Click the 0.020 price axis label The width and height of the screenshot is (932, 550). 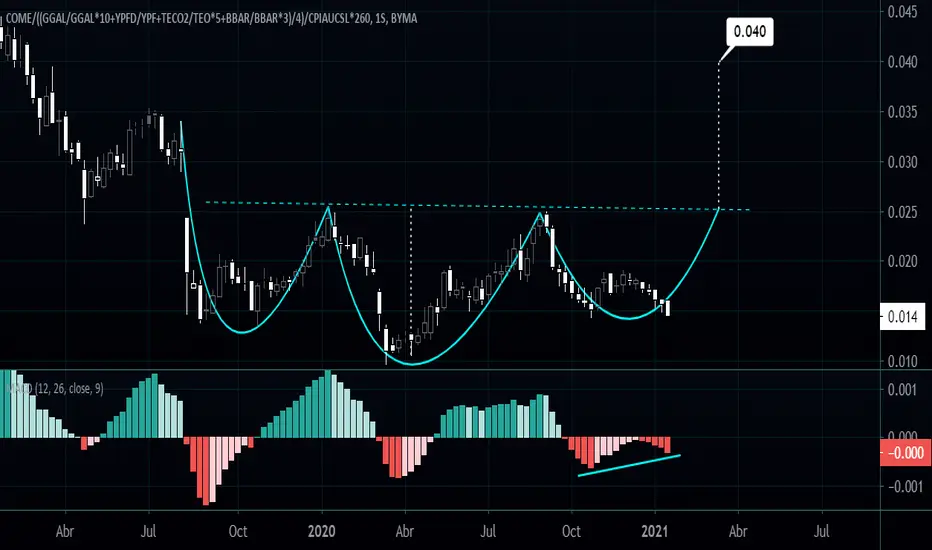902,261
